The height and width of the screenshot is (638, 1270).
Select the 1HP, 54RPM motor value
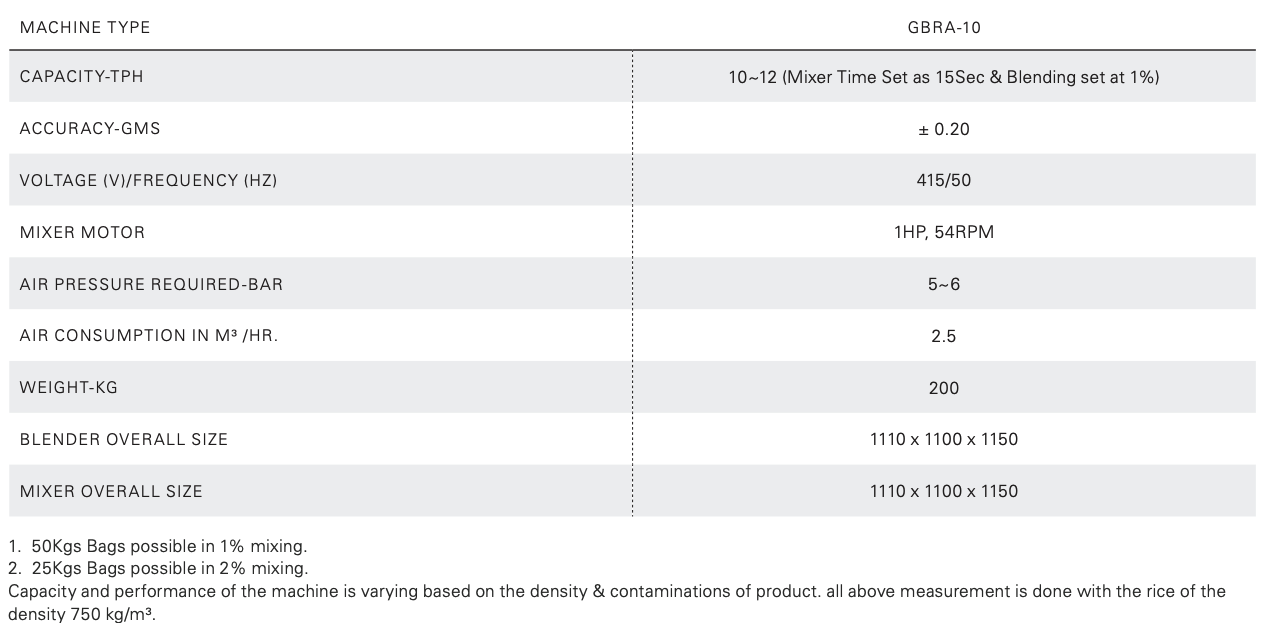pos(943,232)
